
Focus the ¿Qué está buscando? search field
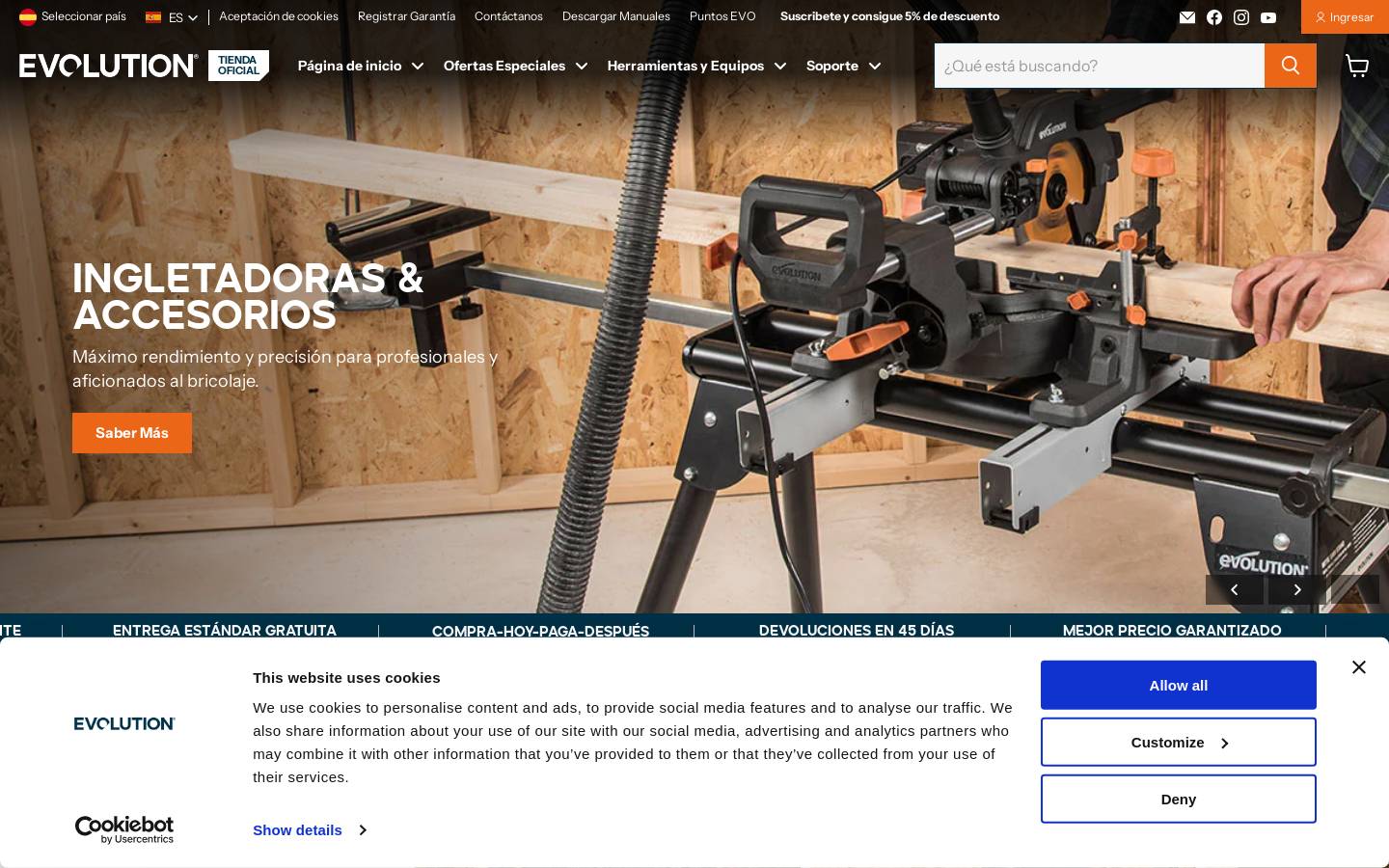point(1100,66)
